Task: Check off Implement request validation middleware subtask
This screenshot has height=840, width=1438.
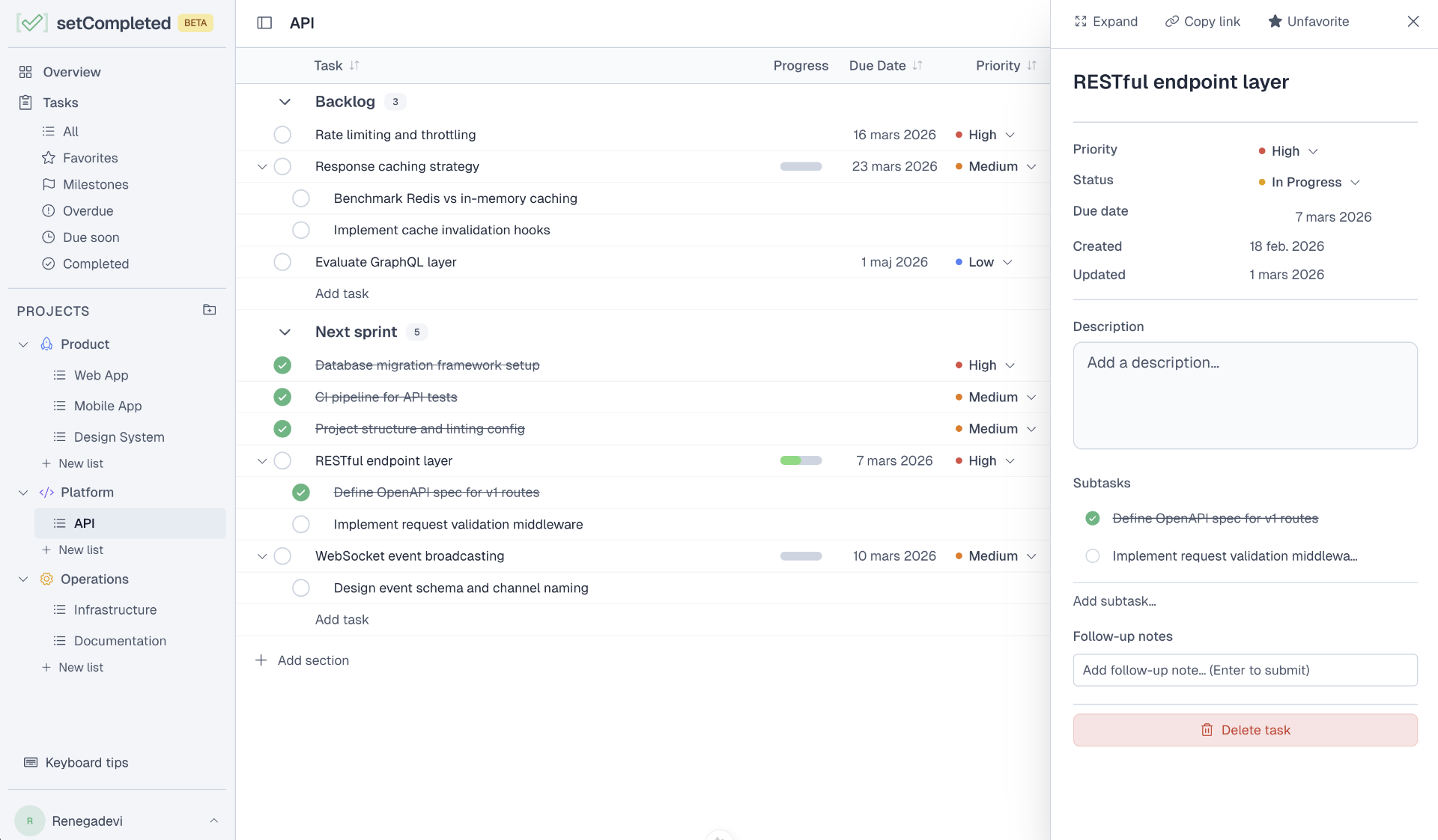Action: click(300, 524)
